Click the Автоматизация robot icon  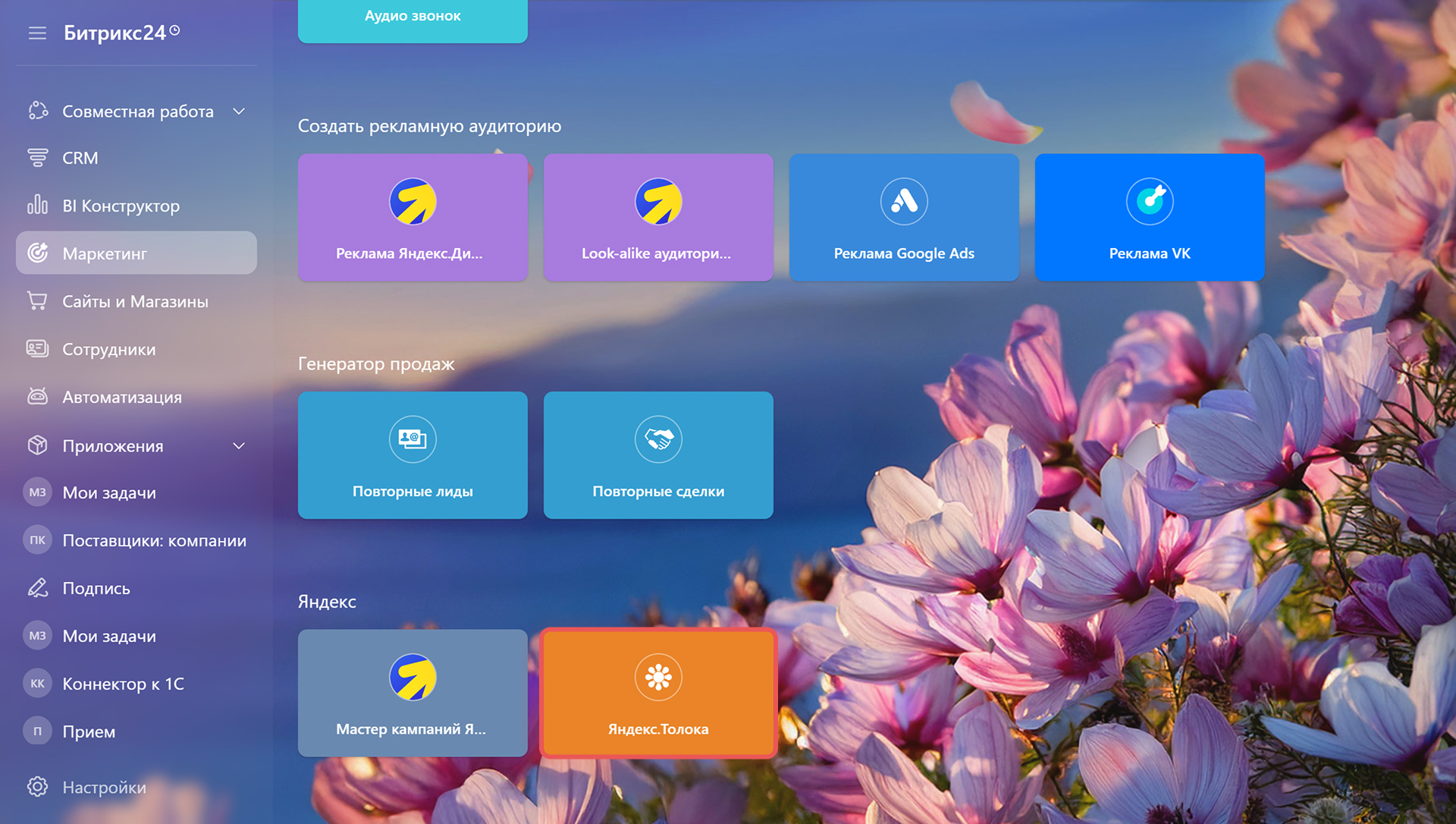click(x=37, y=396)
